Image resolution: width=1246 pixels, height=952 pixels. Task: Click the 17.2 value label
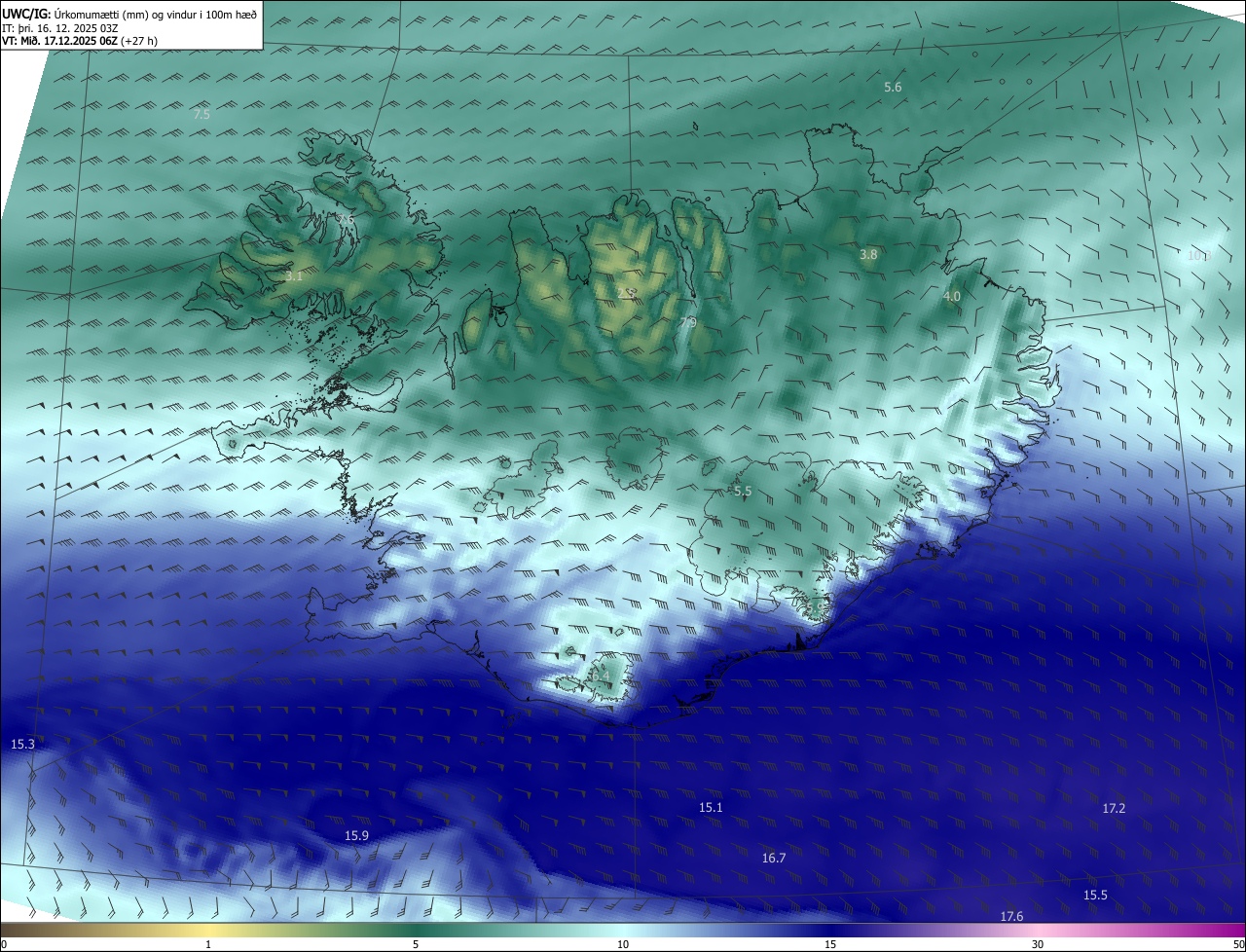coord(1114,808)
